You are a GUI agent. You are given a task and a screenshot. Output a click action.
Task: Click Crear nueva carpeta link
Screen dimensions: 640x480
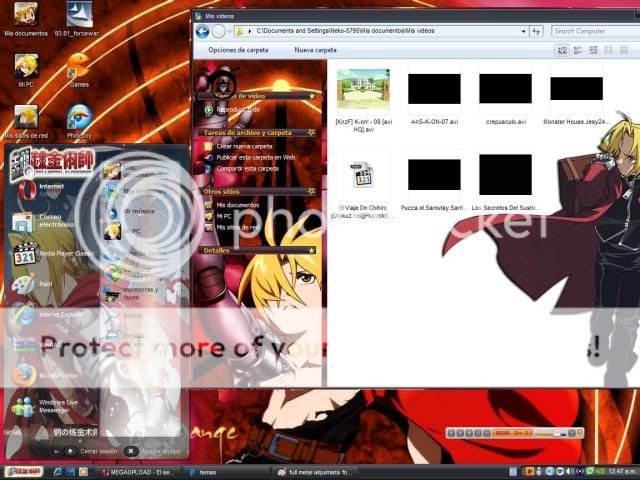239,146
